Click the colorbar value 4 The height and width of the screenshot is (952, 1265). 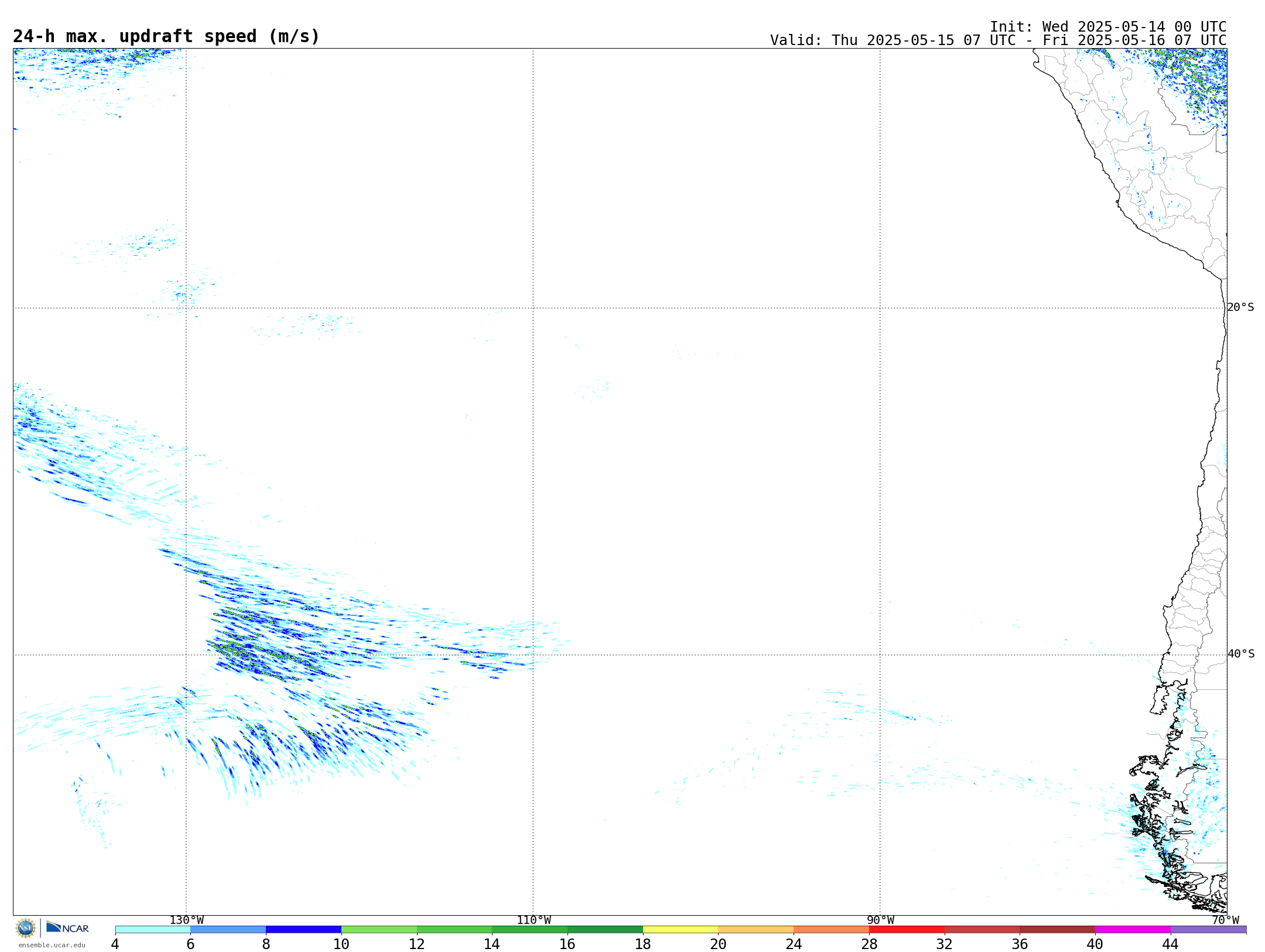[x=115, y=944]
